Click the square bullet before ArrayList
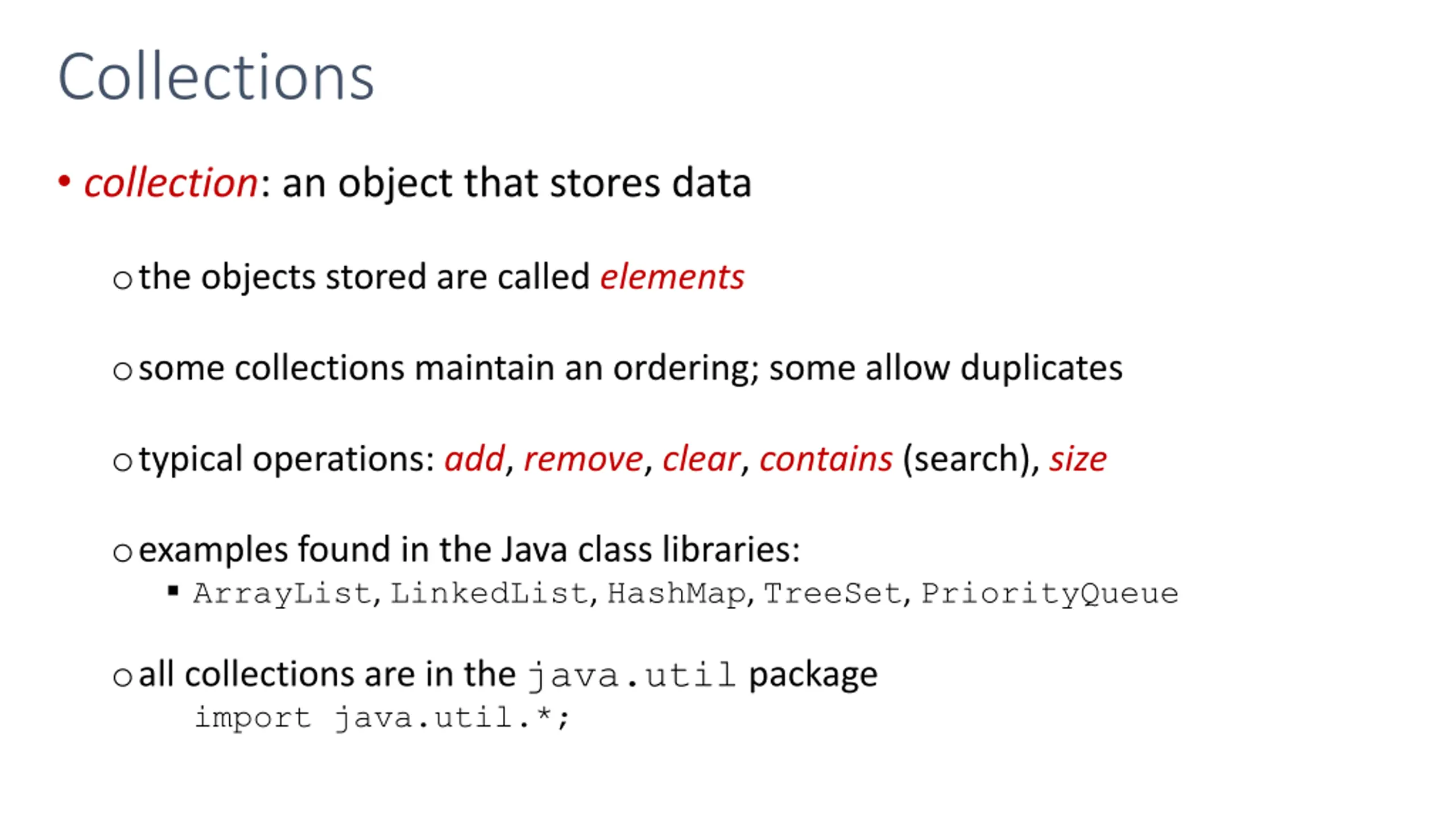Image resolution: width=1456 pixels, height=819 pixels. tap(173, 591)
